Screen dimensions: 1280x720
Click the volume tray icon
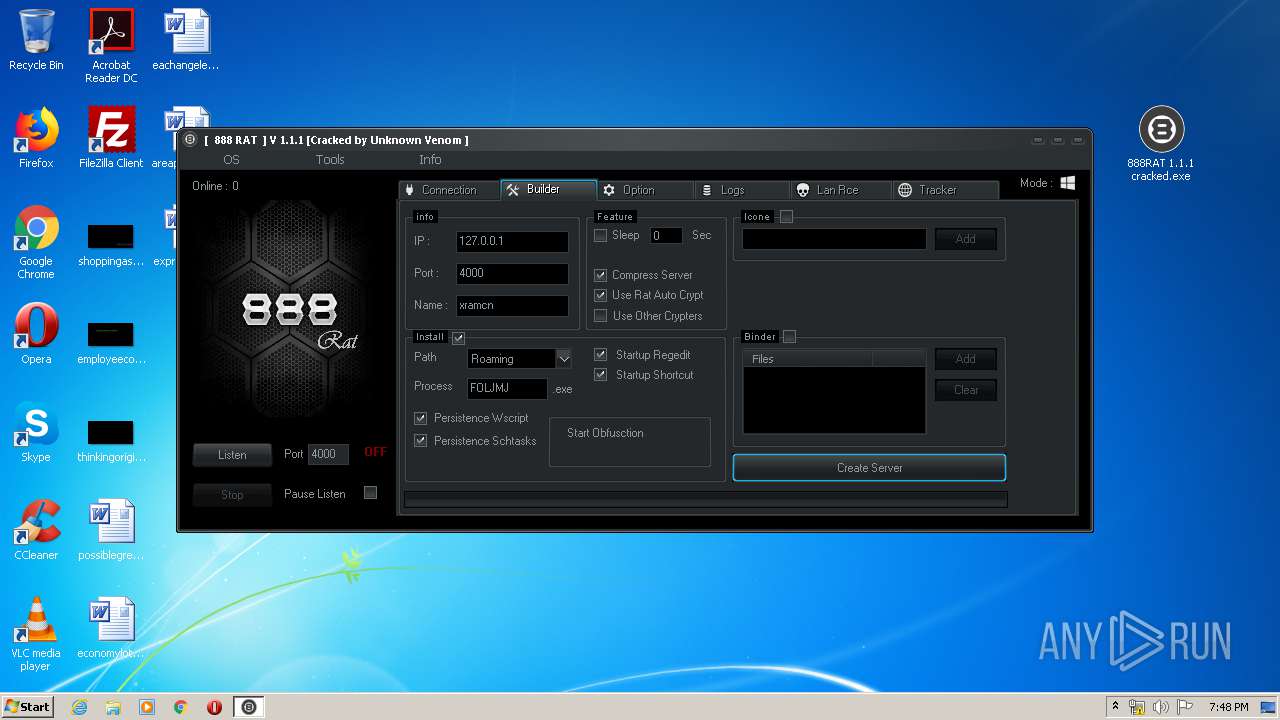coord(1161,707)
